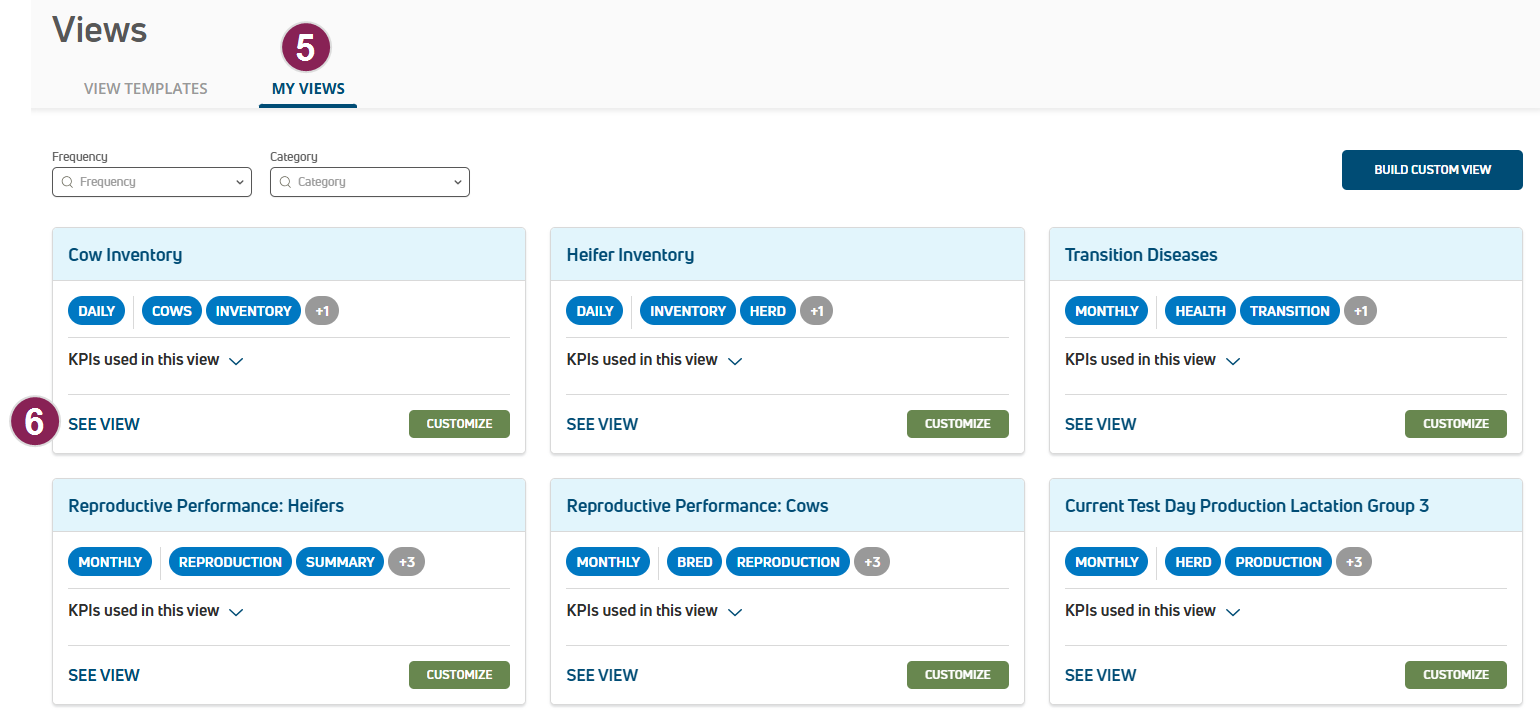Select the My Views tab
Image resolution: width=1540 pixels, height=717 pixels.
(308, 88)
